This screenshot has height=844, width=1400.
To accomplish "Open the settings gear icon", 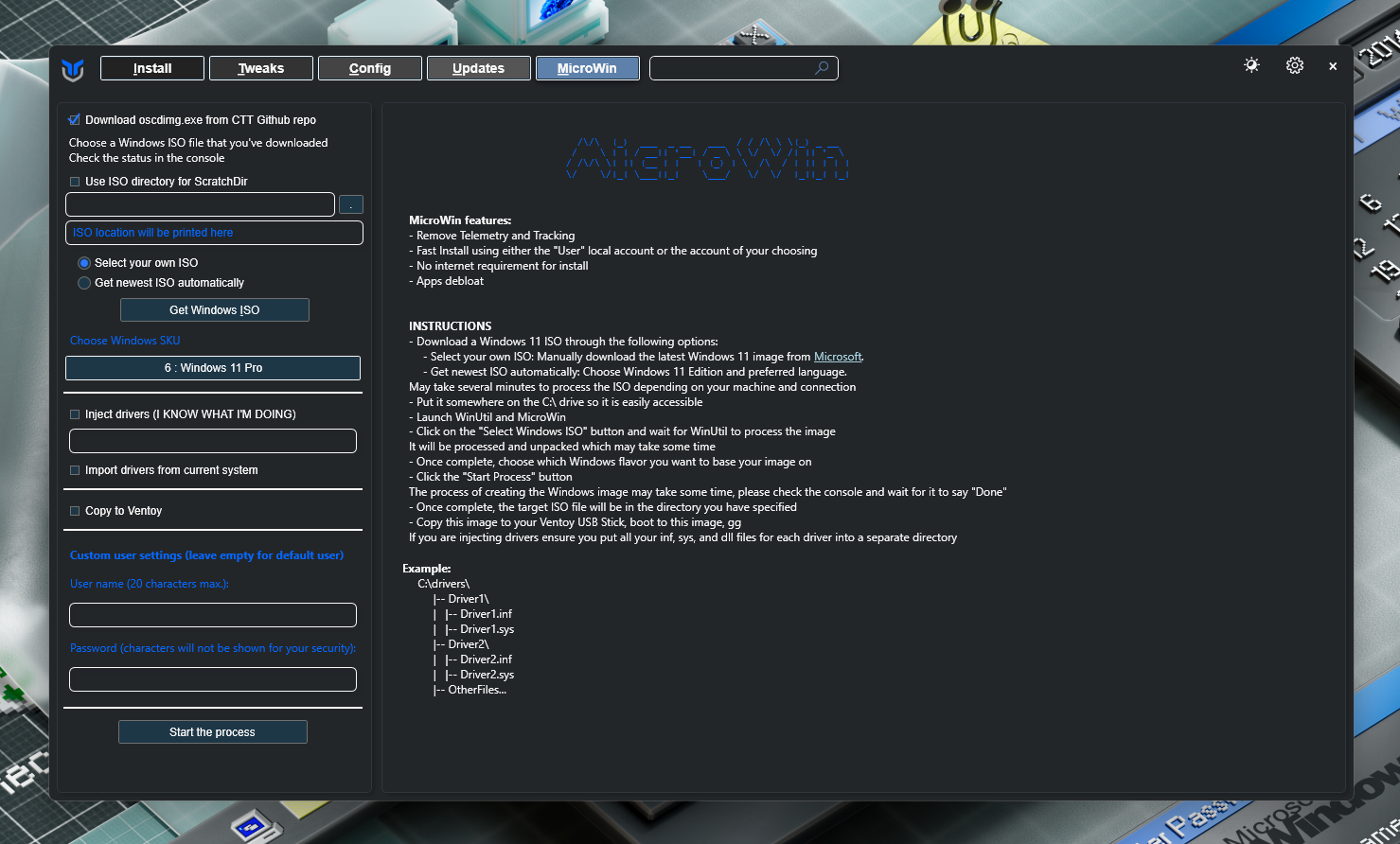I will pyautogui.click(x=1294, y=65).
